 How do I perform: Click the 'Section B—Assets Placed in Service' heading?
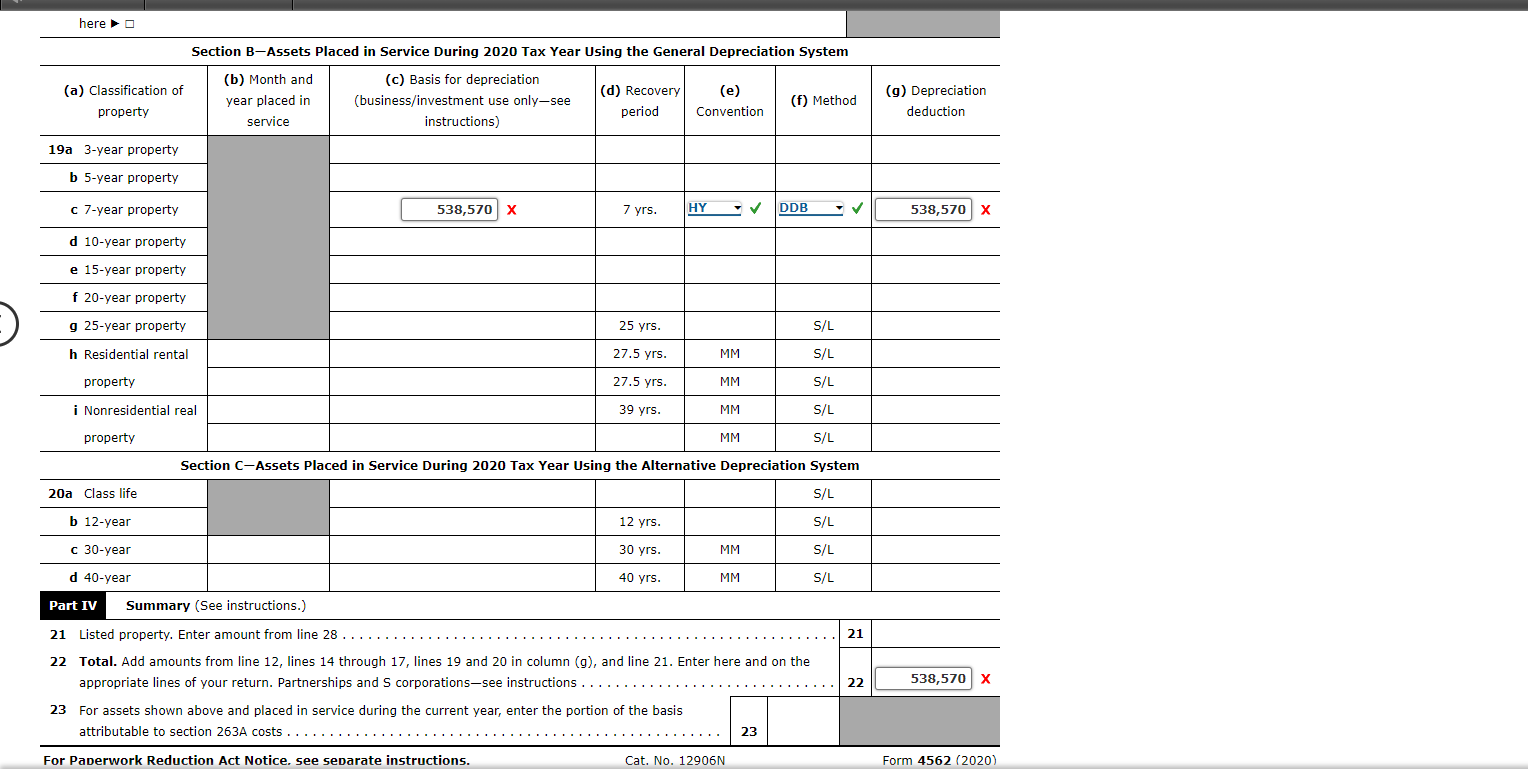pyautogui.click(x=520, y=52)
